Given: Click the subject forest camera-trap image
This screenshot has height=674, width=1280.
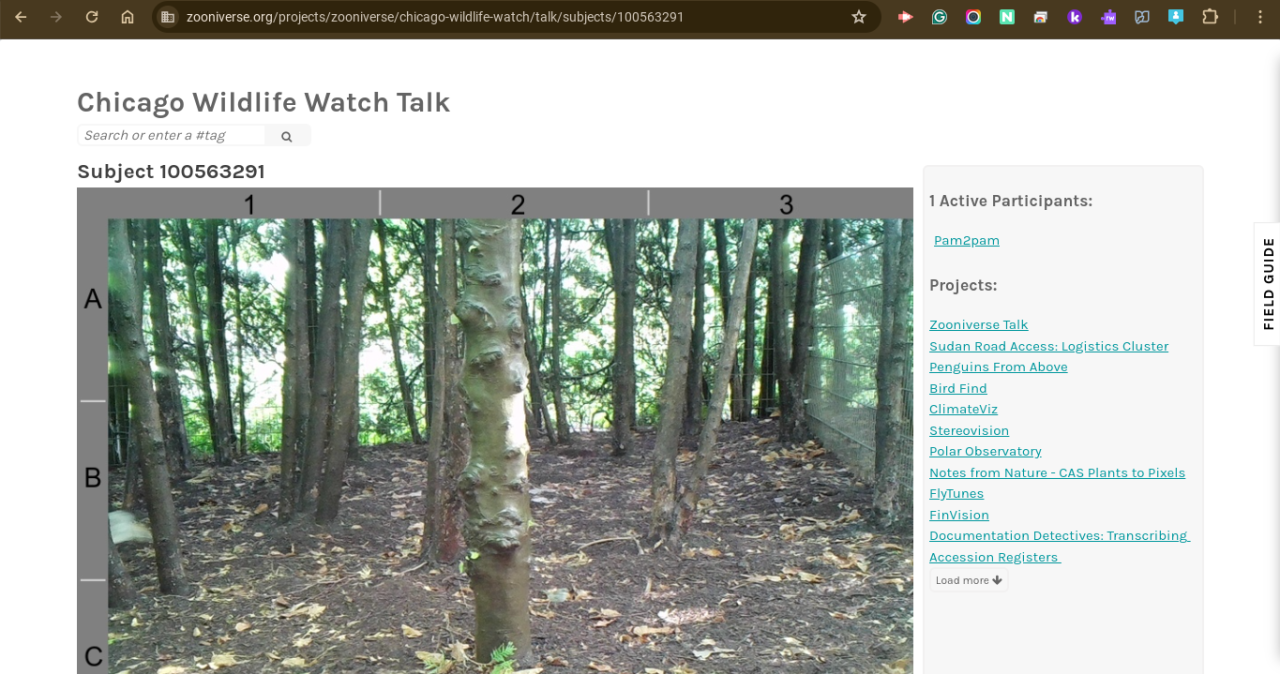Looking at the screenshot, I should point(495,431).
